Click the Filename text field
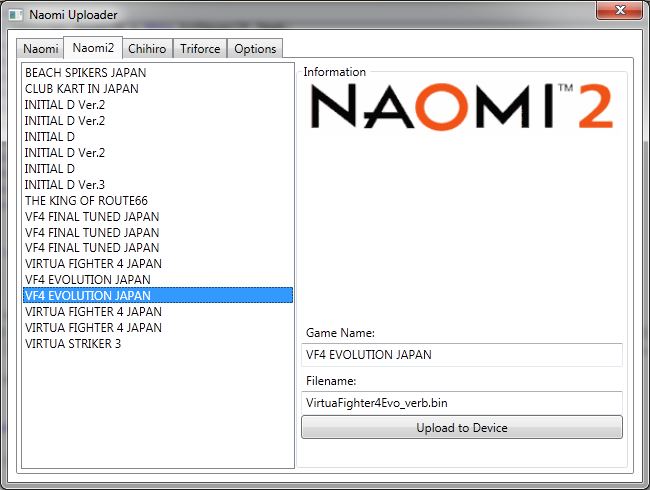 462,403
